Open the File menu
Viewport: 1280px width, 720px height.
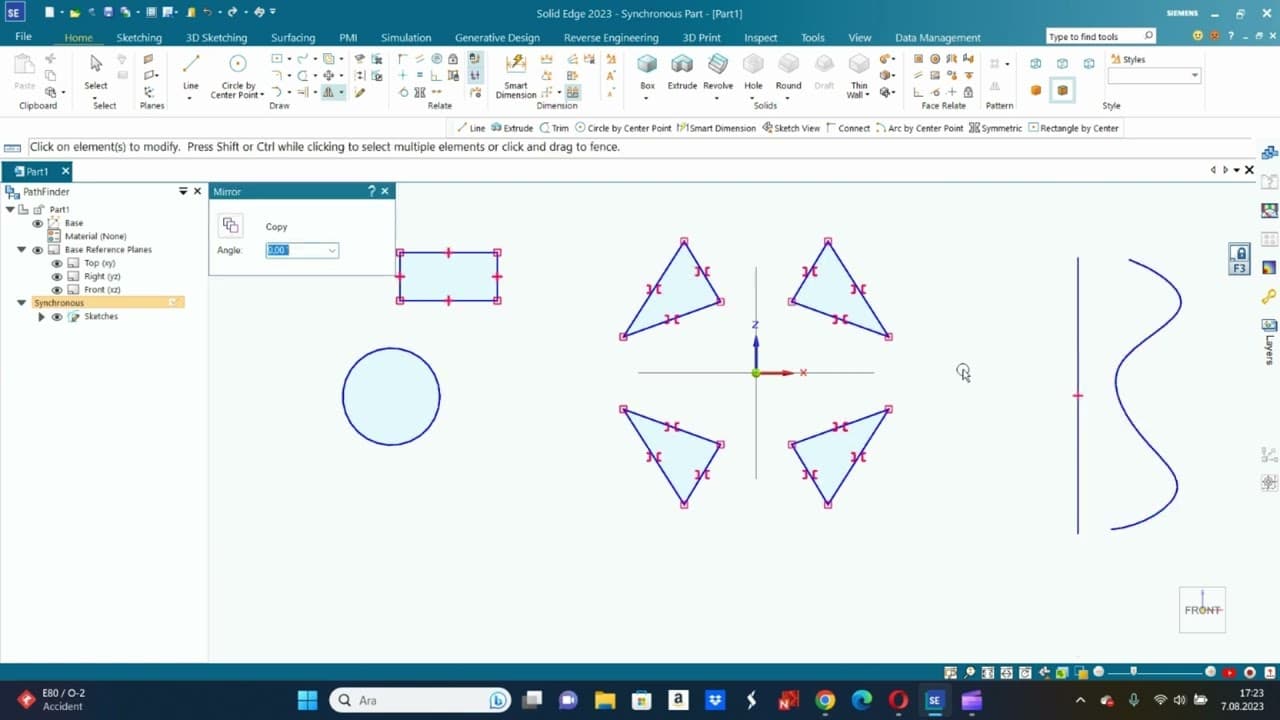click(23, 37)
